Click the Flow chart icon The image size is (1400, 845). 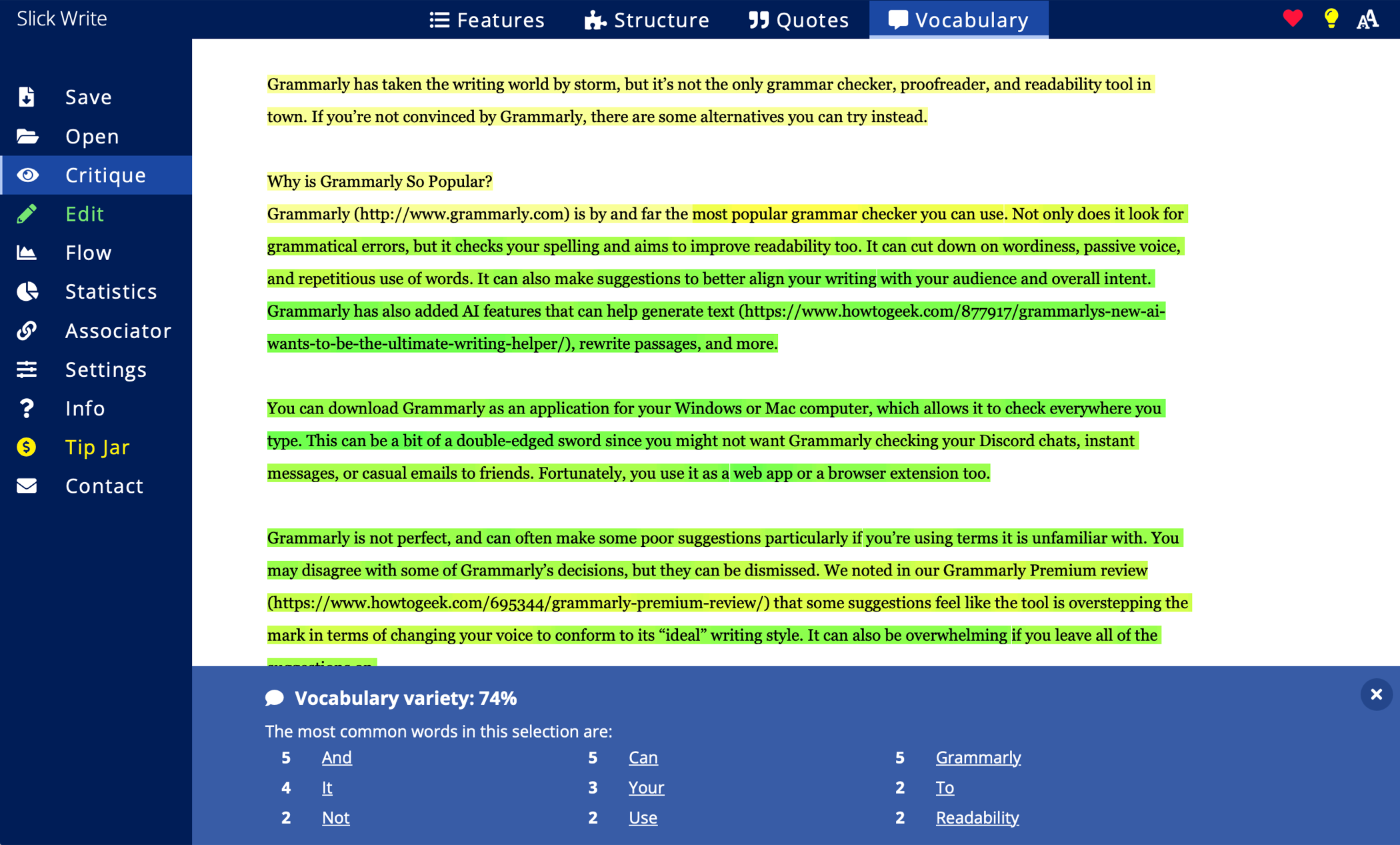27,253
